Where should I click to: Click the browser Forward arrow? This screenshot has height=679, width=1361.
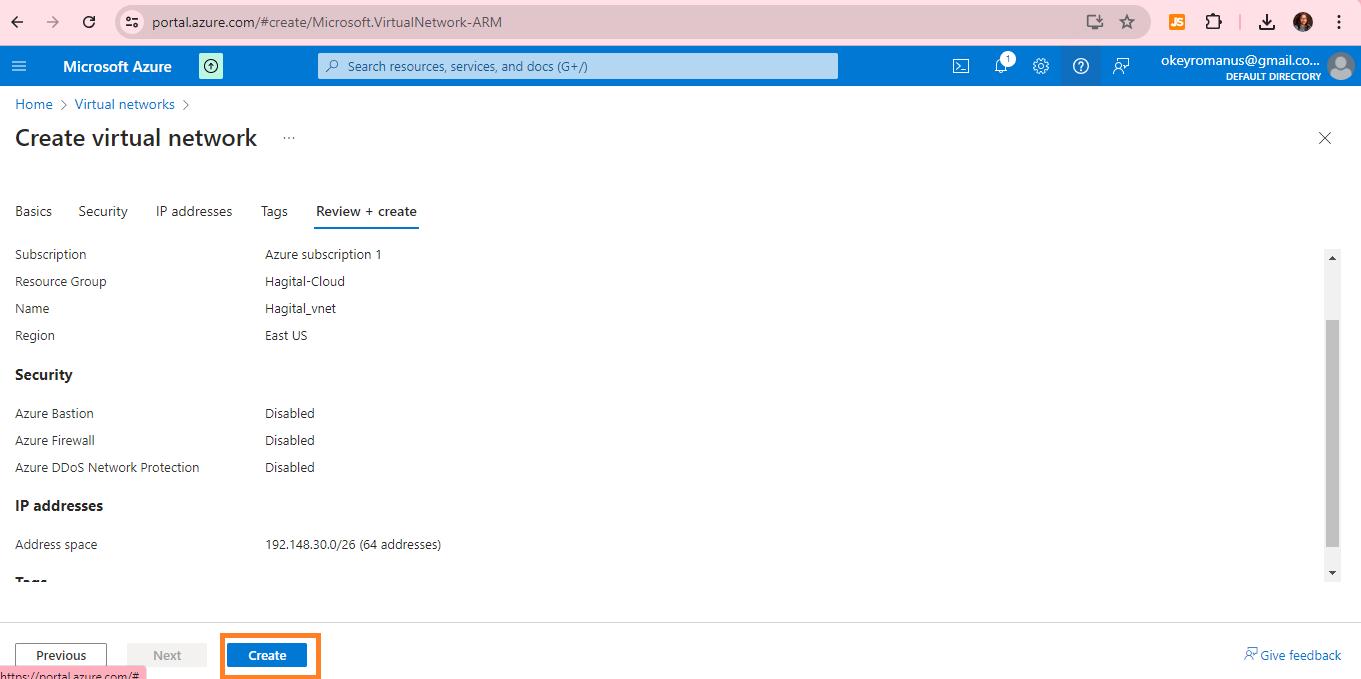53,21
